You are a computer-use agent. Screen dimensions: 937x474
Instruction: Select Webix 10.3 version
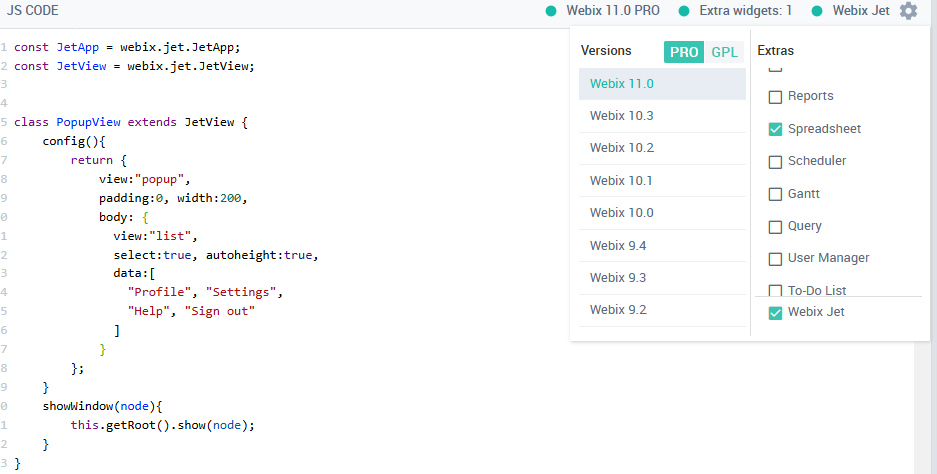point(662,116)
